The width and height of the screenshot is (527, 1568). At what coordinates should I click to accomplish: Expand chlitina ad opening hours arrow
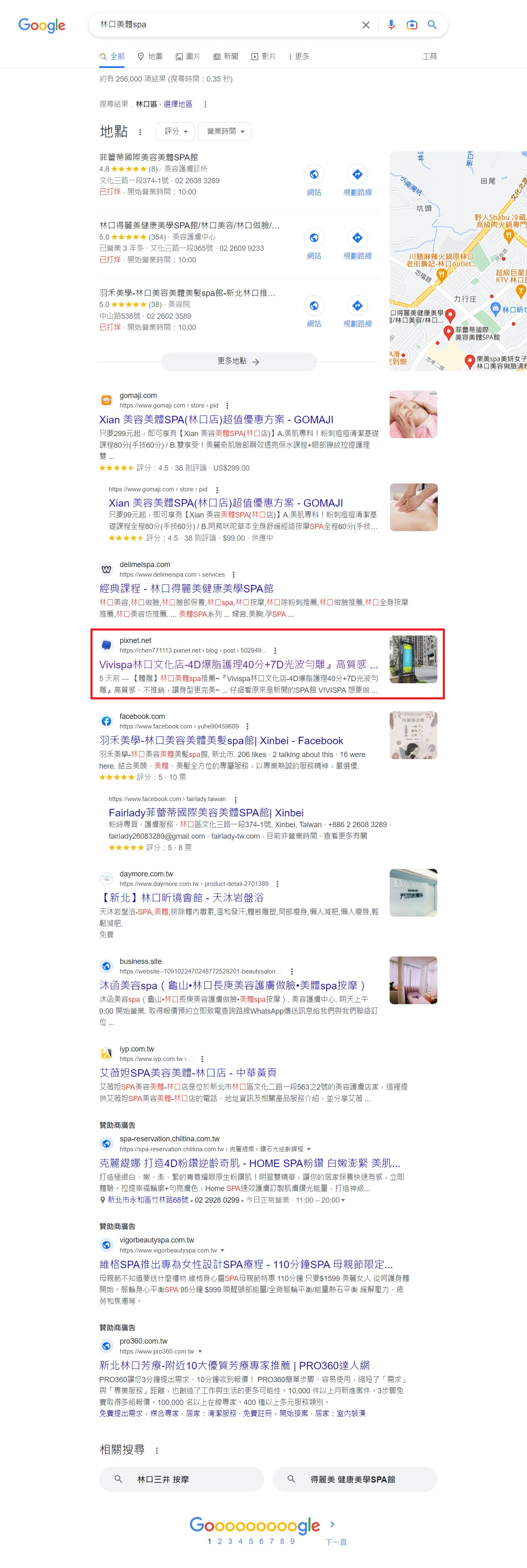click(x=344, y=1200)
